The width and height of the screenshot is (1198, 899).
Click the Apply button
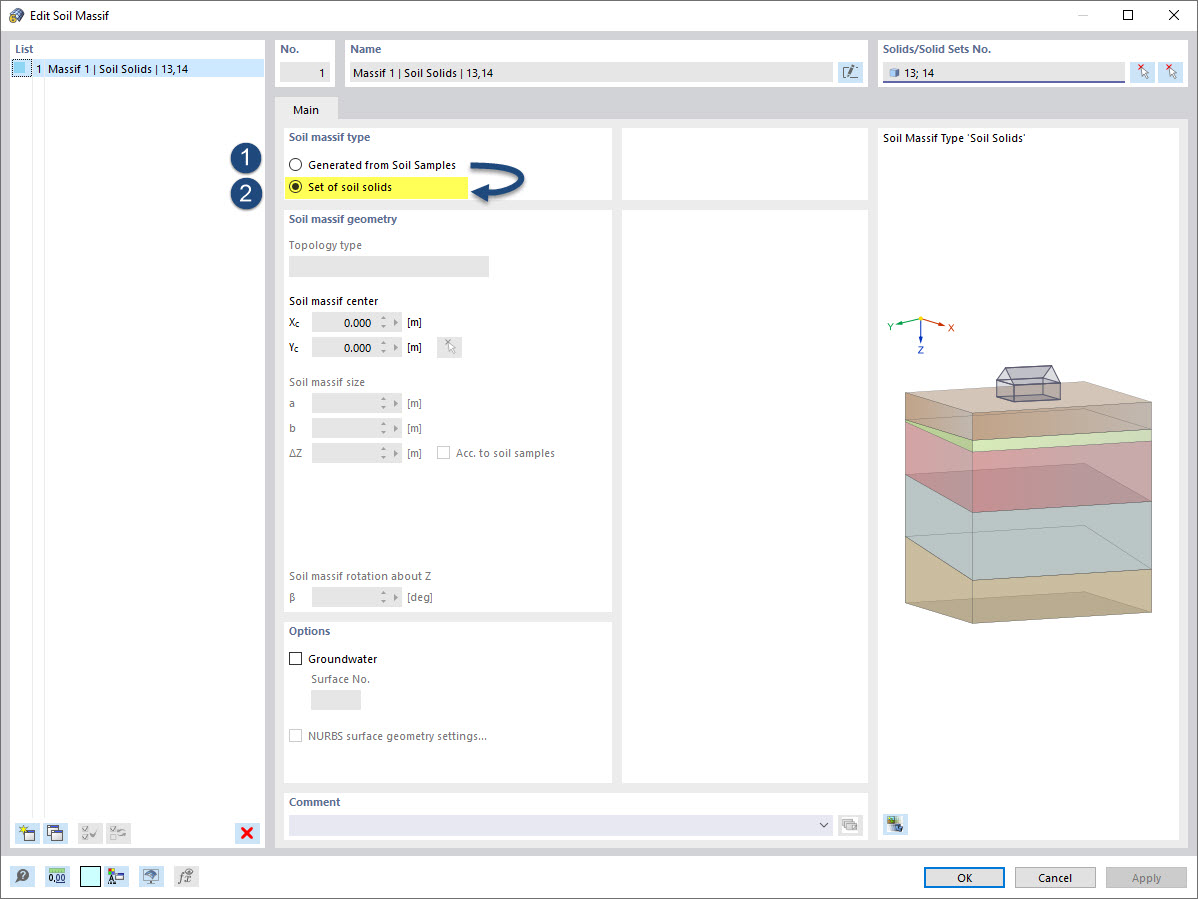pos(1146,878)
